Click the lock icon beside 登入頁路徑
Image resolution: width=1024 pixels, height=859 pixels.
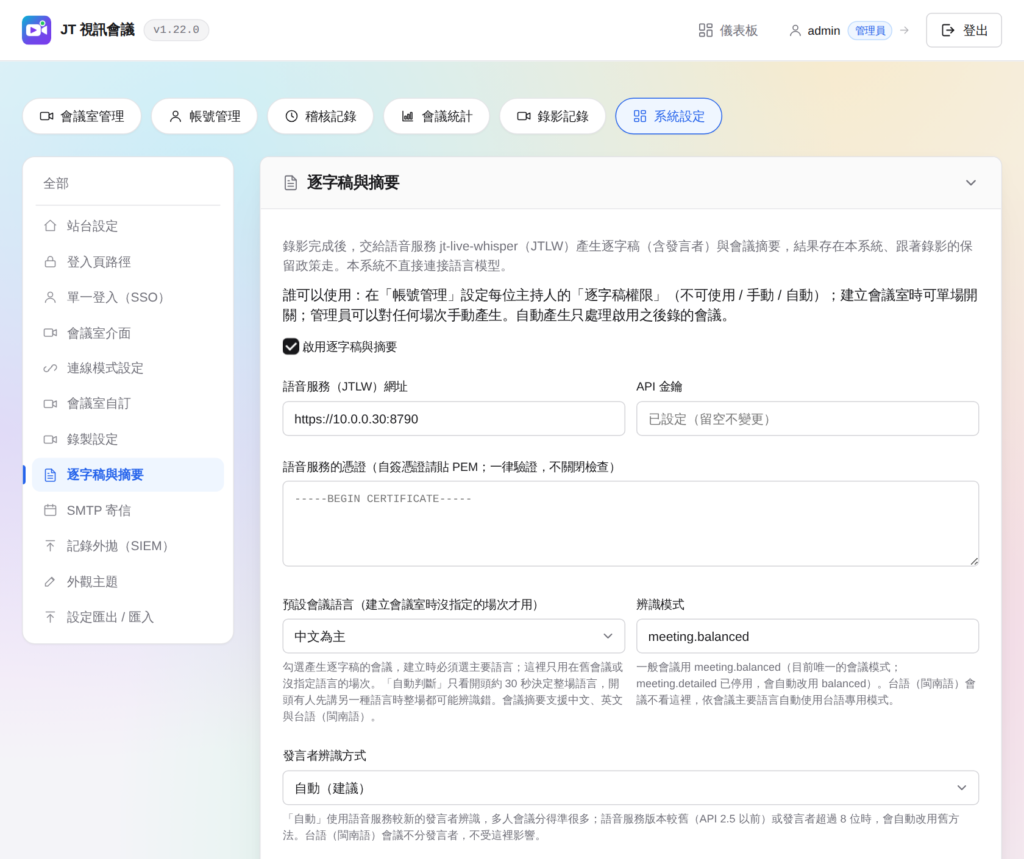(50, 262)
